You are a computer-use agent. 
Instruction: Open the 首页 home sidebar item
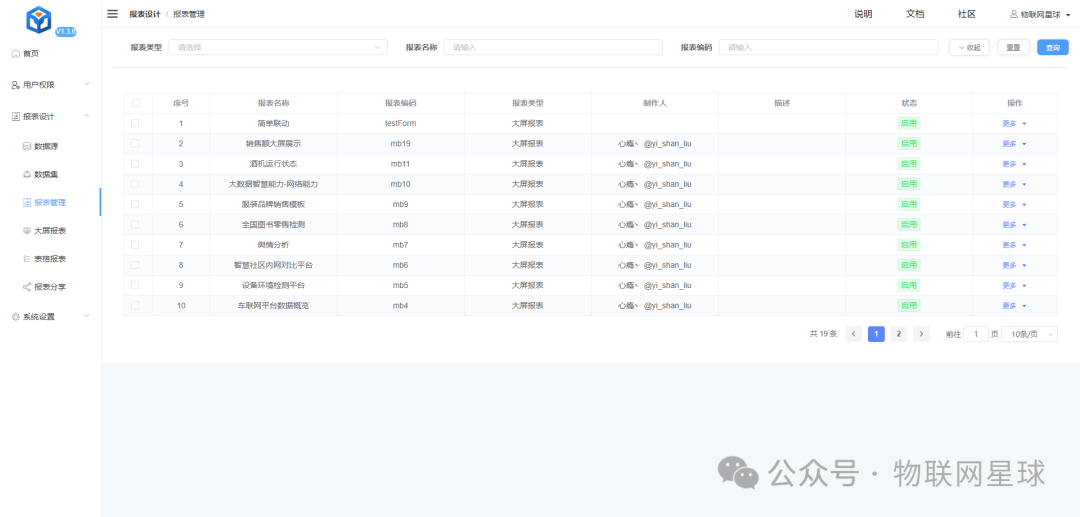pyautogui.click(x=31, y=53)
